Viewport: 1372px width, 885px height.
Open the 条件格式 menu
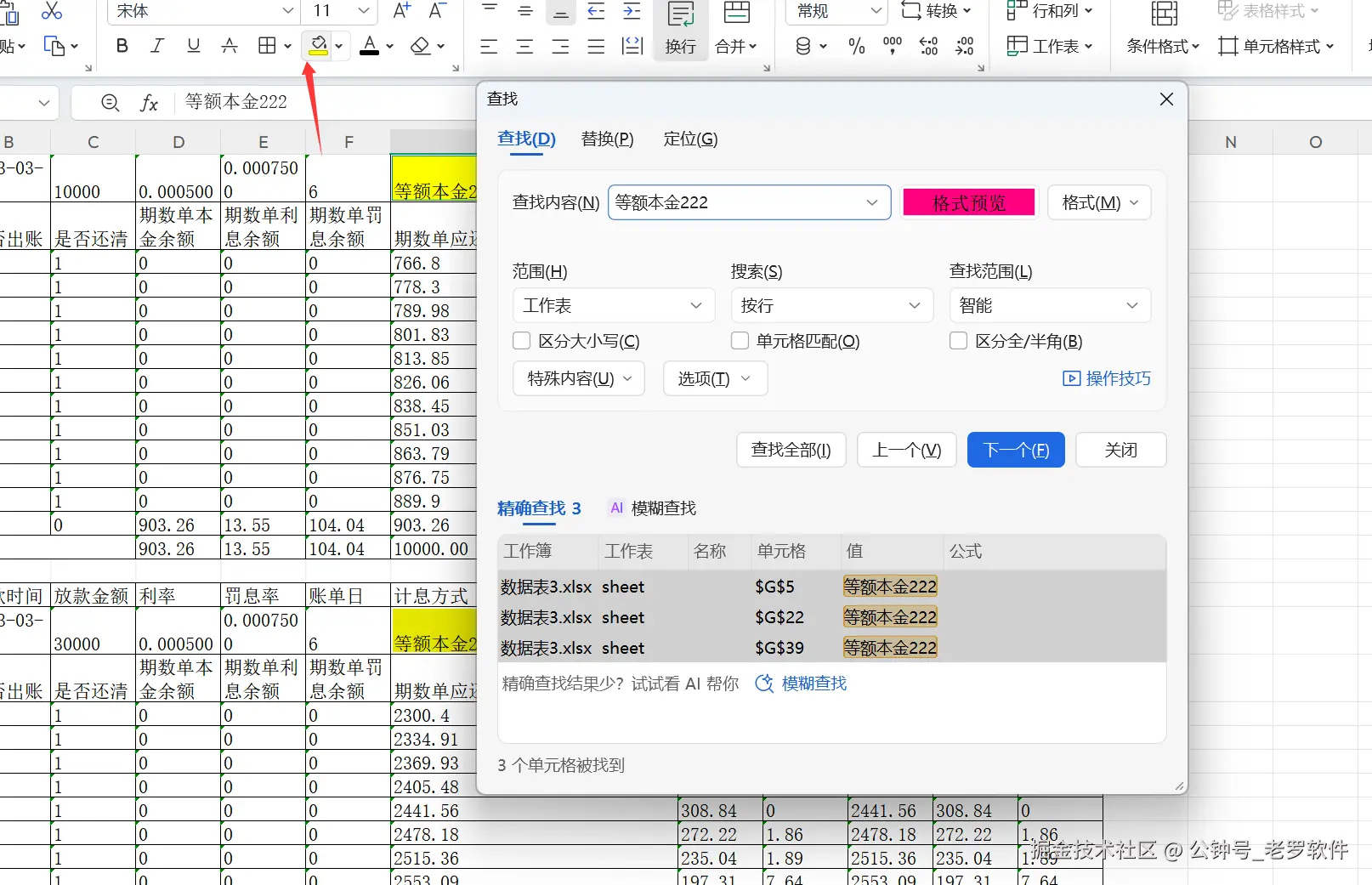(1163, 47)
